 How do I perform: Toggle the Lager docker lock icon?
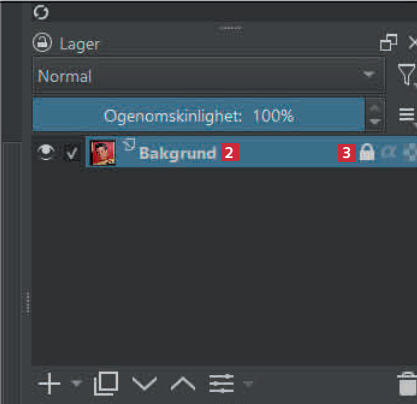click(x=42, y=43)
